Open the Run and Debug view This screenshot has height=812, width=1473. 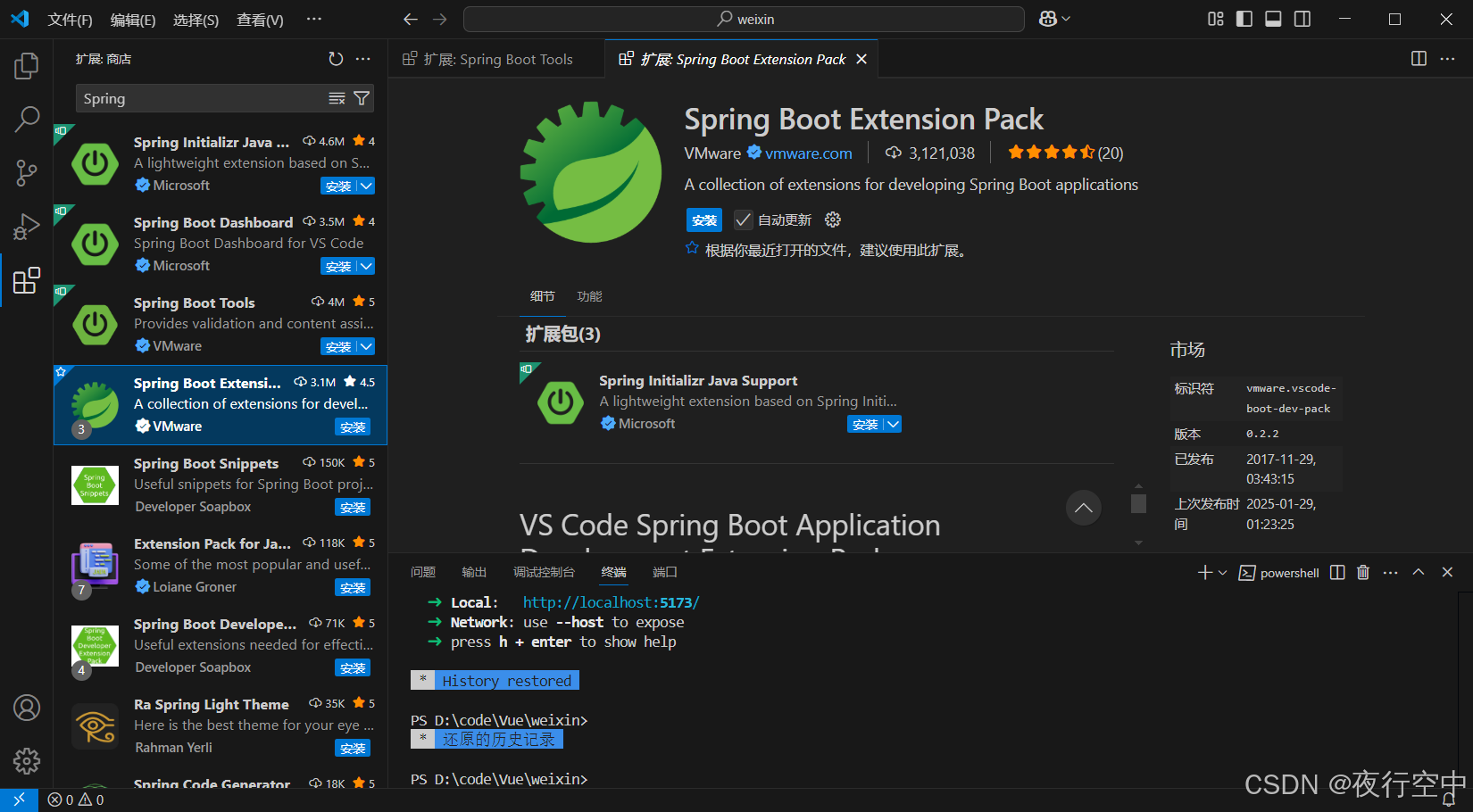pyautogui.click(x=27, y=227)
